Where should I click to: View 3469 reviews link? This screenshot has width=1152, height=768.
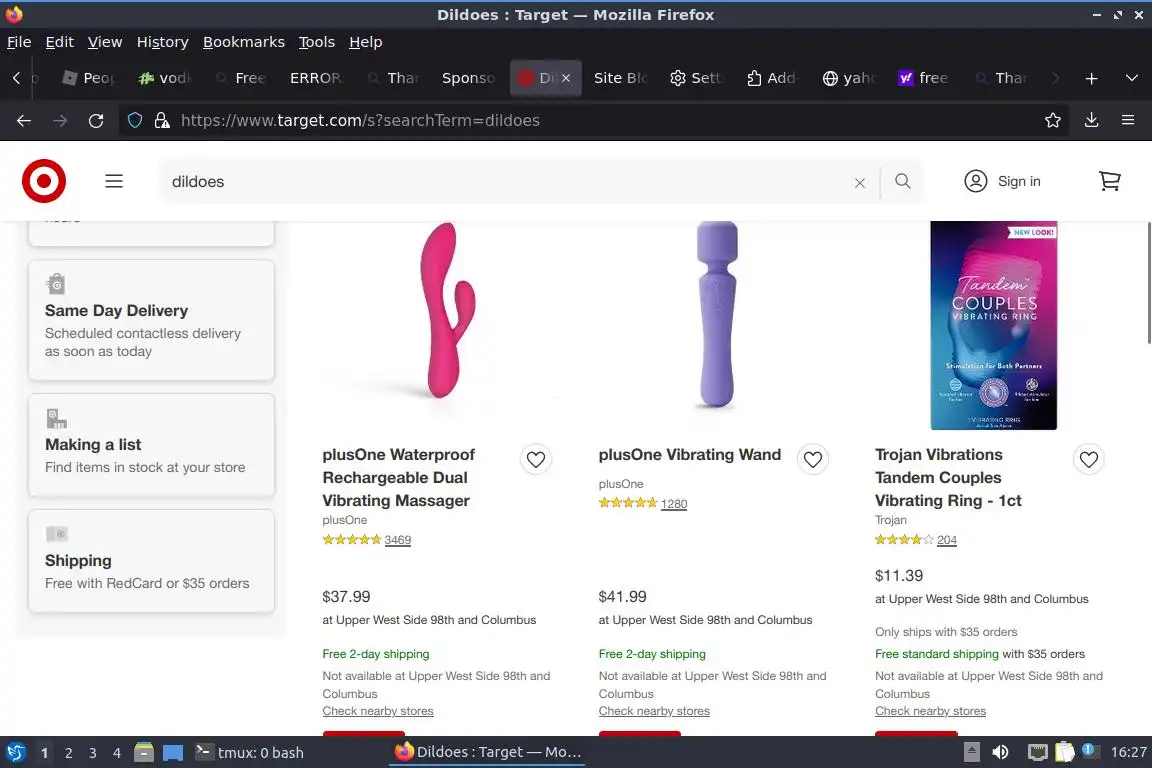[x=397, y=539]
